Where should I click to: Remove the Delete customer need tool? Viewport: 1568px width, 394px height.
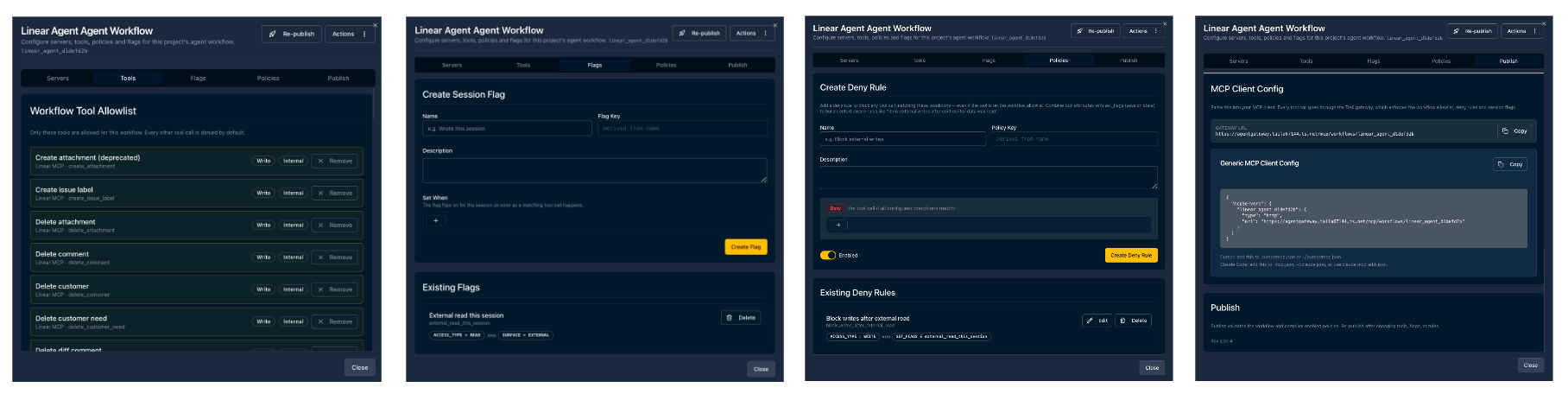click(335, 321)
